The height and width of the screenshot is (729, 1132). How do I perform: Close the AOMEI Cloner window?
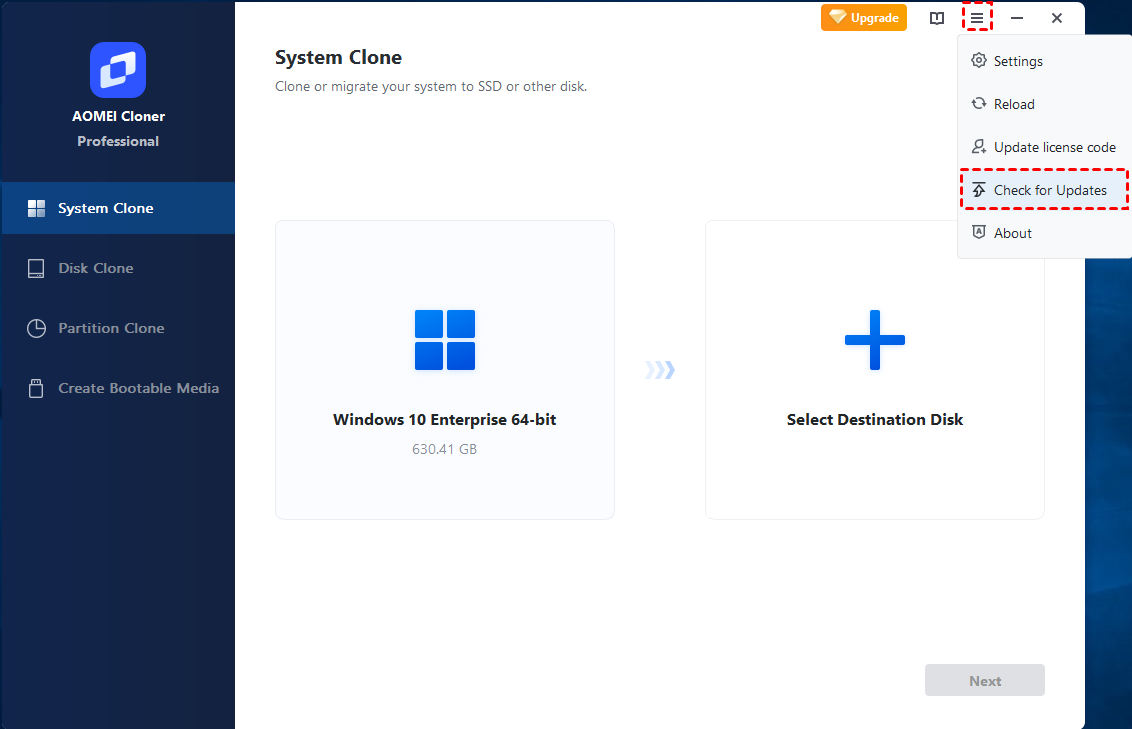pos(1057,18)
